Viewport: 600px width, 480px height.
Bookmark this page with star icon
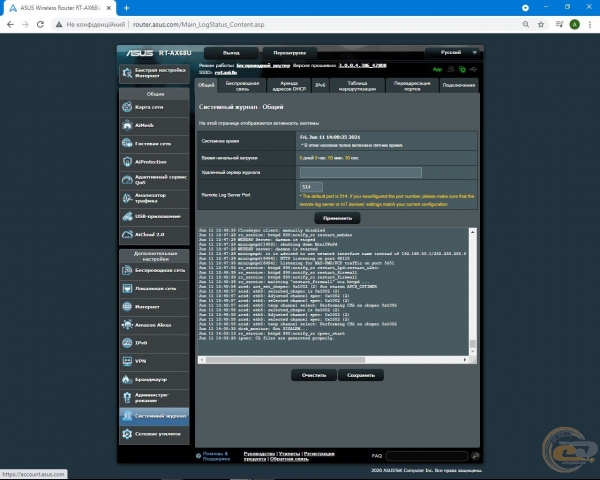pos(541,24)
